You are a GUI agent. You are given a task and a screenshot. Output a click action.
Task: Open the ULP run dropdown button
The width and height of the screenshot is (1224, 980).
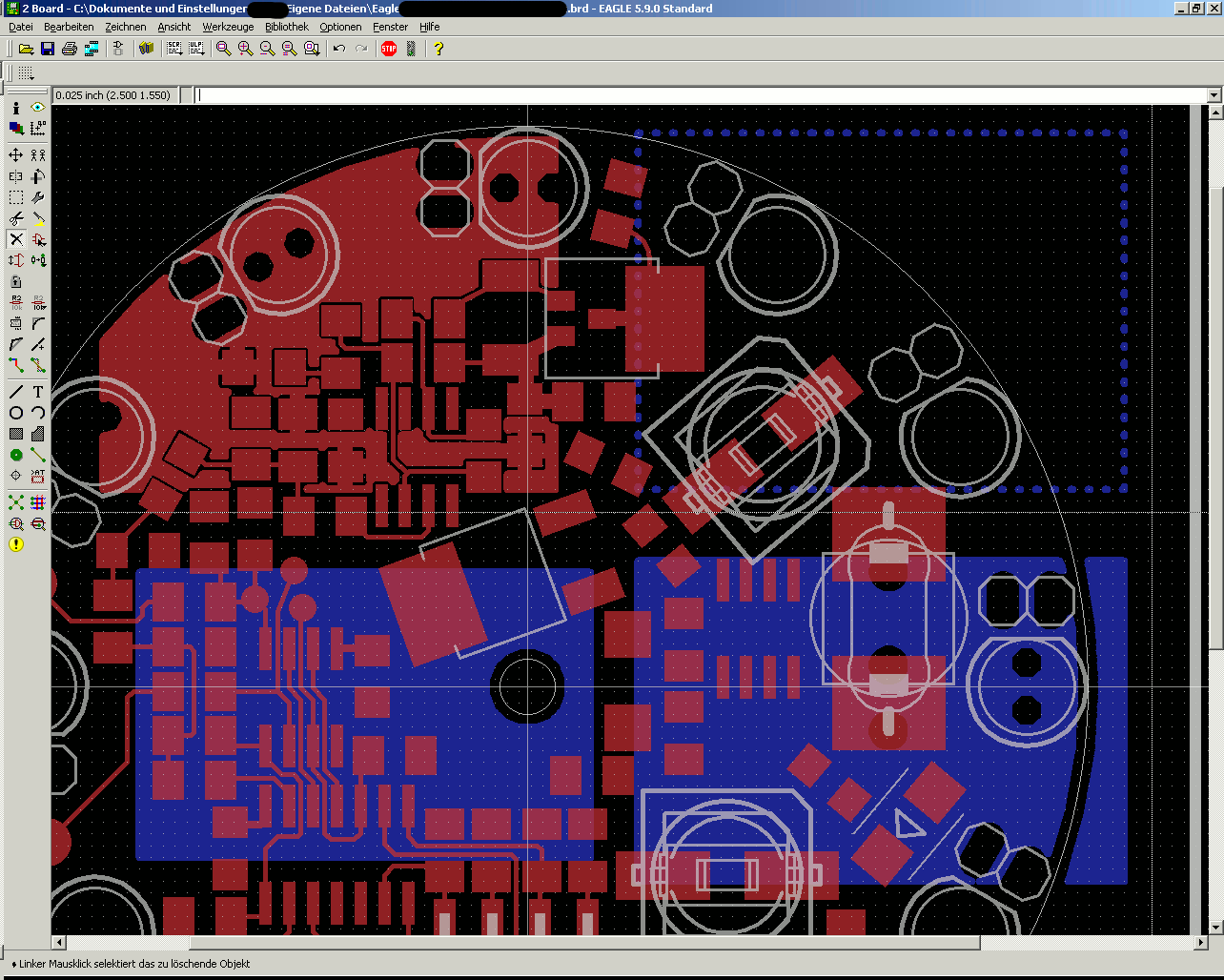(x=196, y=49)
